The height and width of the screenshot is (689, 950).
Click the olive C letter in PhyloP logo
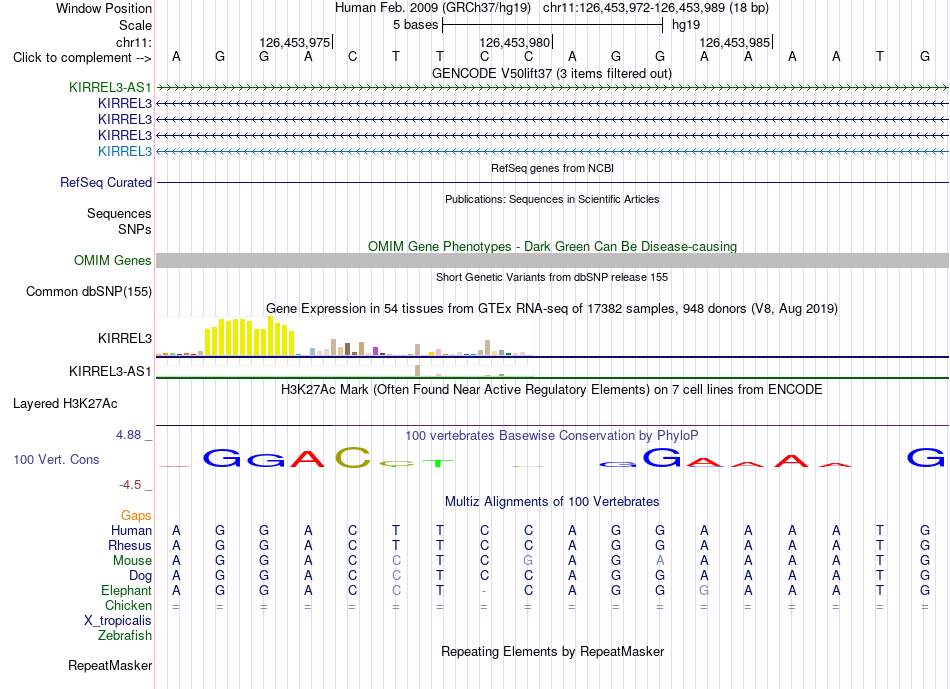click(x=353, y=458)
